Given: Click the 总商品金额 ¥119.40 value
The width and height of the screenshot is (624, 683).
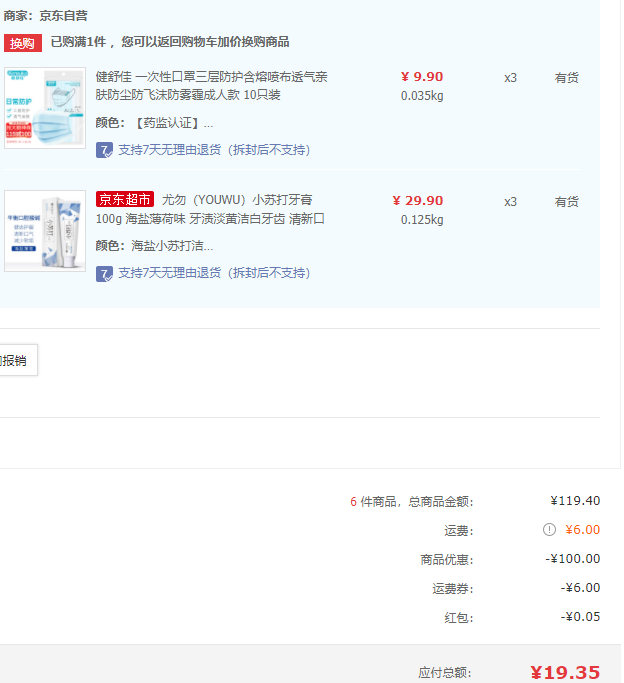Looking at the screenshot, I should pyautogui.click(x=575, y=501).
